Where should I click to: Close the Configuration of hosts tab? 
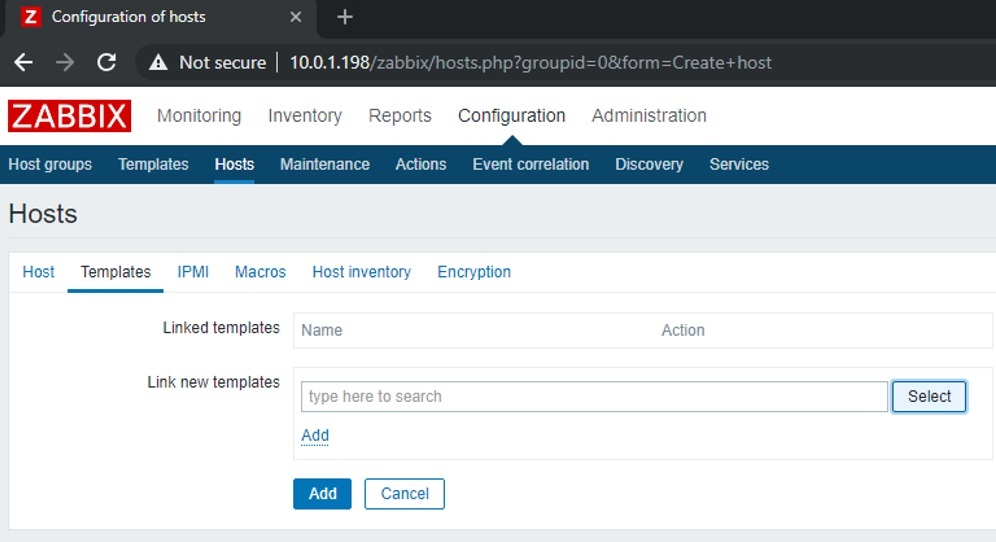(x=297, y=17)
